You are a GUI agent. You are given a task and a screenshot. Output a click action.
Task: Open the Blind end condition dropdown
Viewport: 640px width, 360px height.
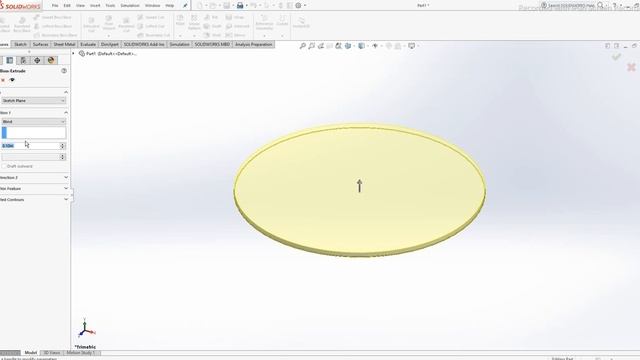coord(33,122)
